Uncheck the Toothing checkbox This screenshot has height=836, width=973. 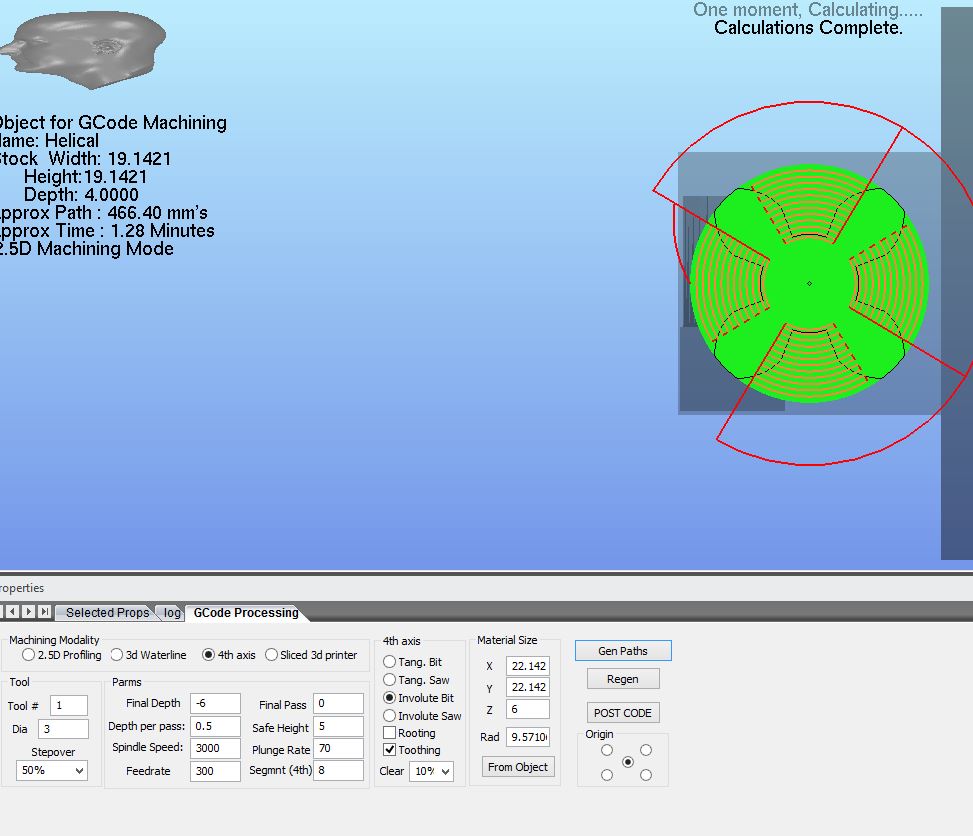[x=390, y=750]
